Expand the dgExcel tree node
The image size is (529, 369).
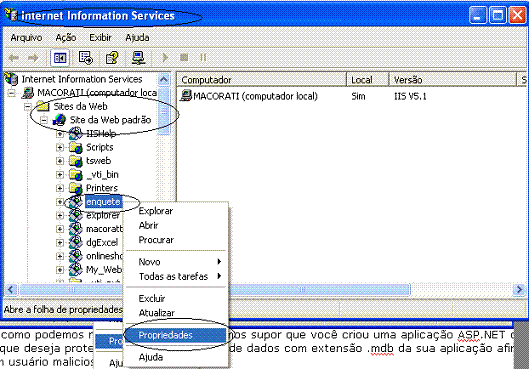(x=60, y=243)
